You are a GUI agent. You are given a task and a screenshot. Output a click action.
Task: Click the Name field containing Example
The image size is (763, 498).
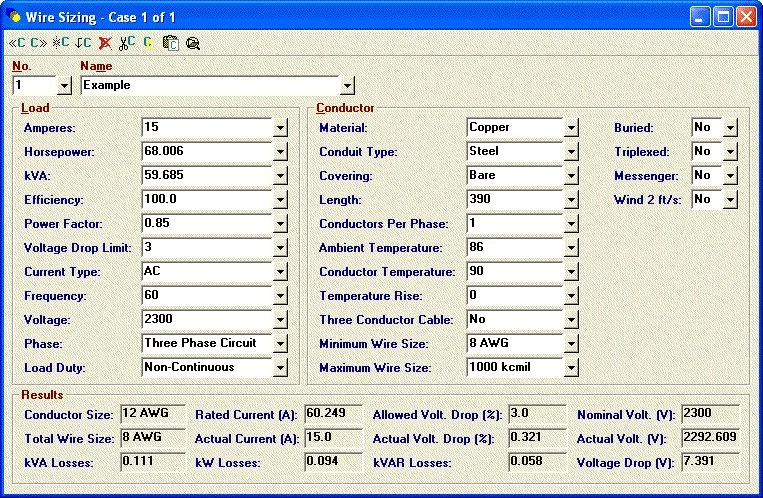[211, 85]
